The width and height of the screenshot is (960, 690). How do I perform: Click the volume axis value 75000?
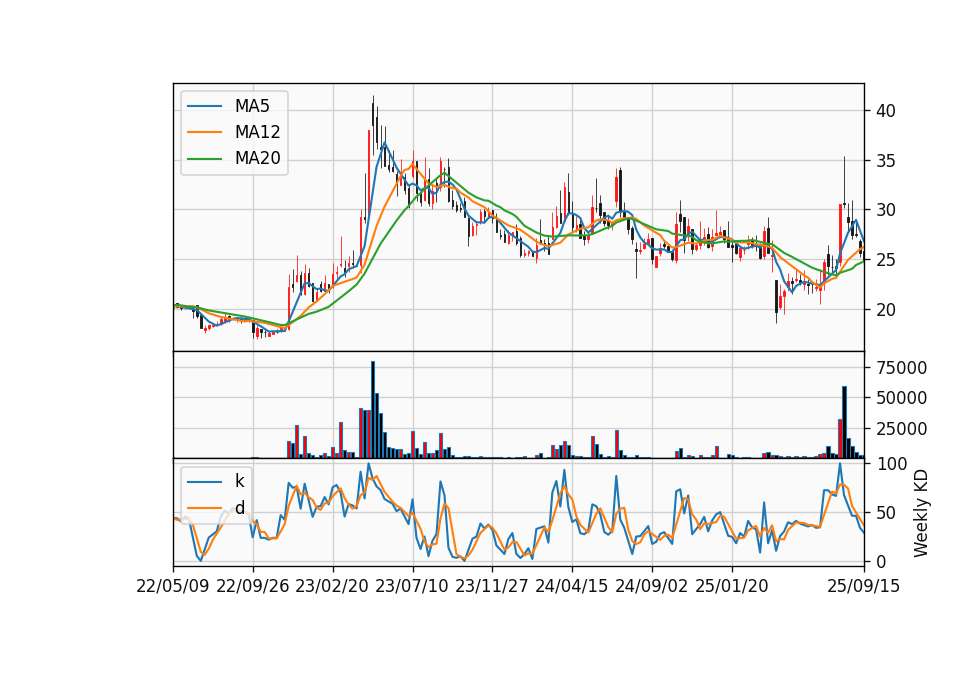pyautogui.click(x=901, y=368)
